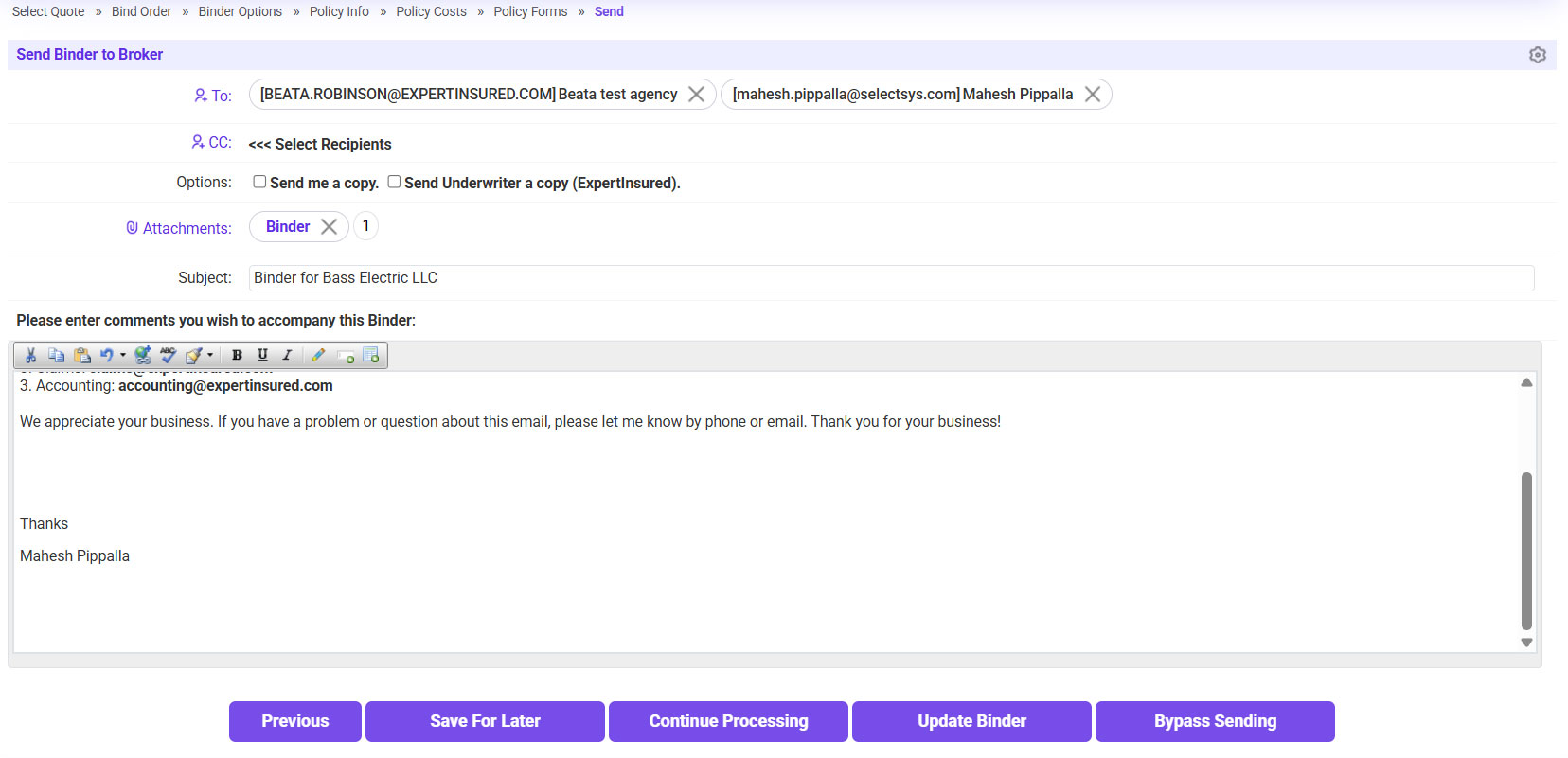Apply bold formatting with B icon

237,355
